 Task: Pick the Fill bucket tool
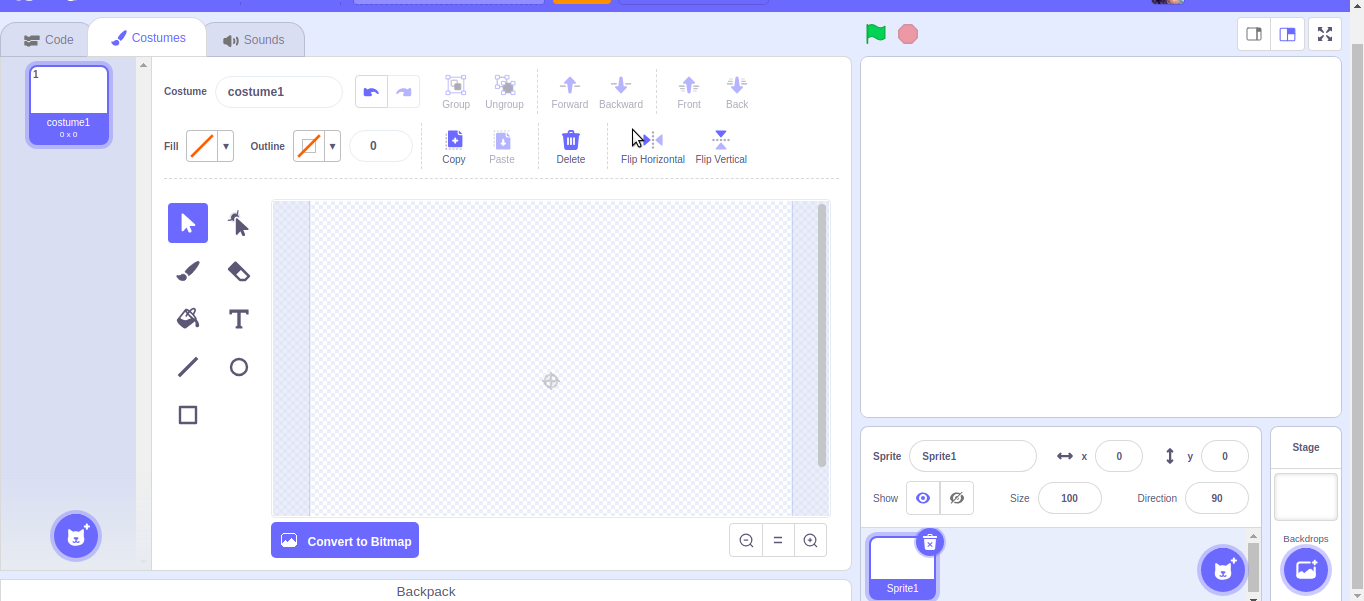pos(187,319)
